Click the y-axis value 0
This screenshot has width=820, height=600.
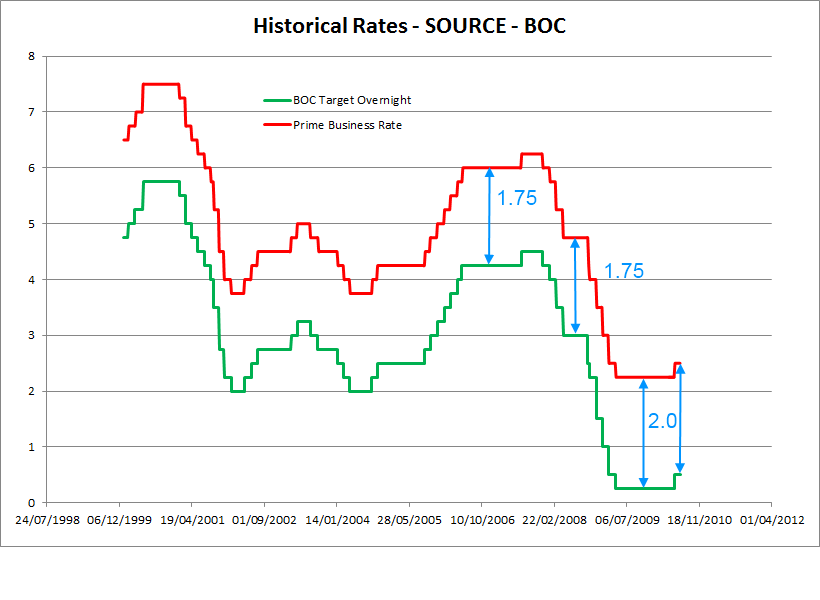click(31, 503)
